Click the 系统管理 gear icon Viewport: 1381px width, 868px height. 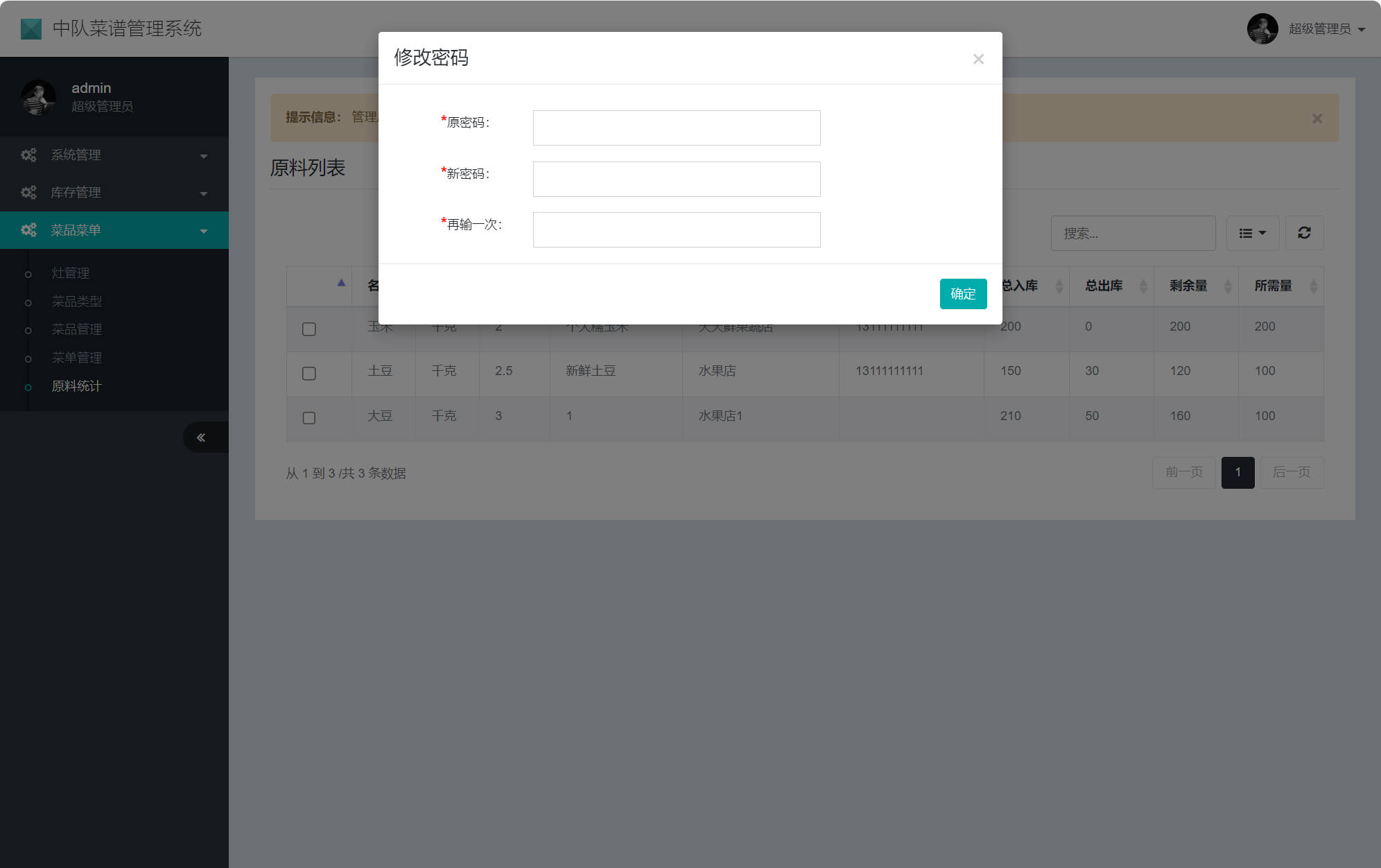pos(28,155)
